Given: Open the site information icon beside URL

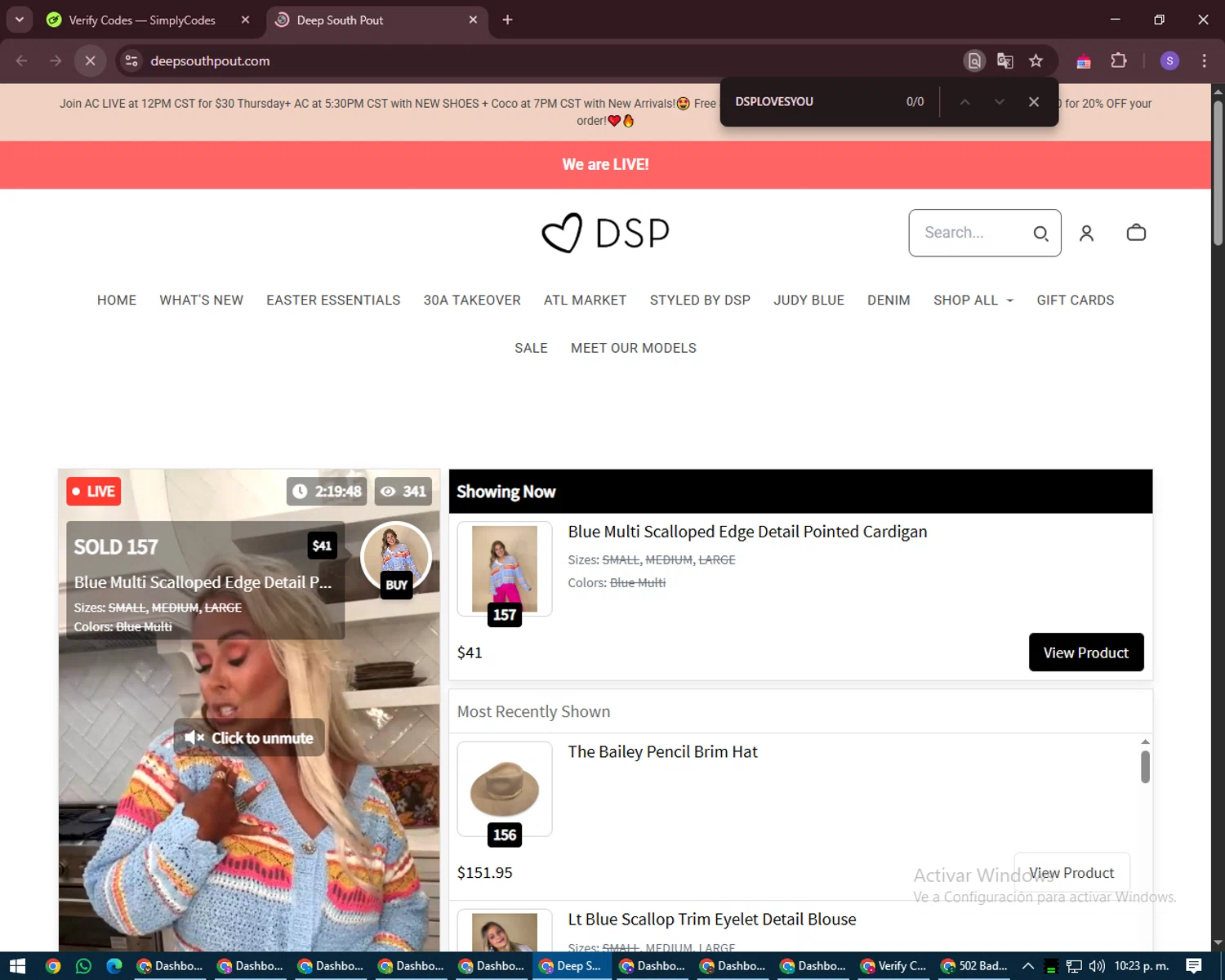Looking at the screenshot, I should pos(131,60).
